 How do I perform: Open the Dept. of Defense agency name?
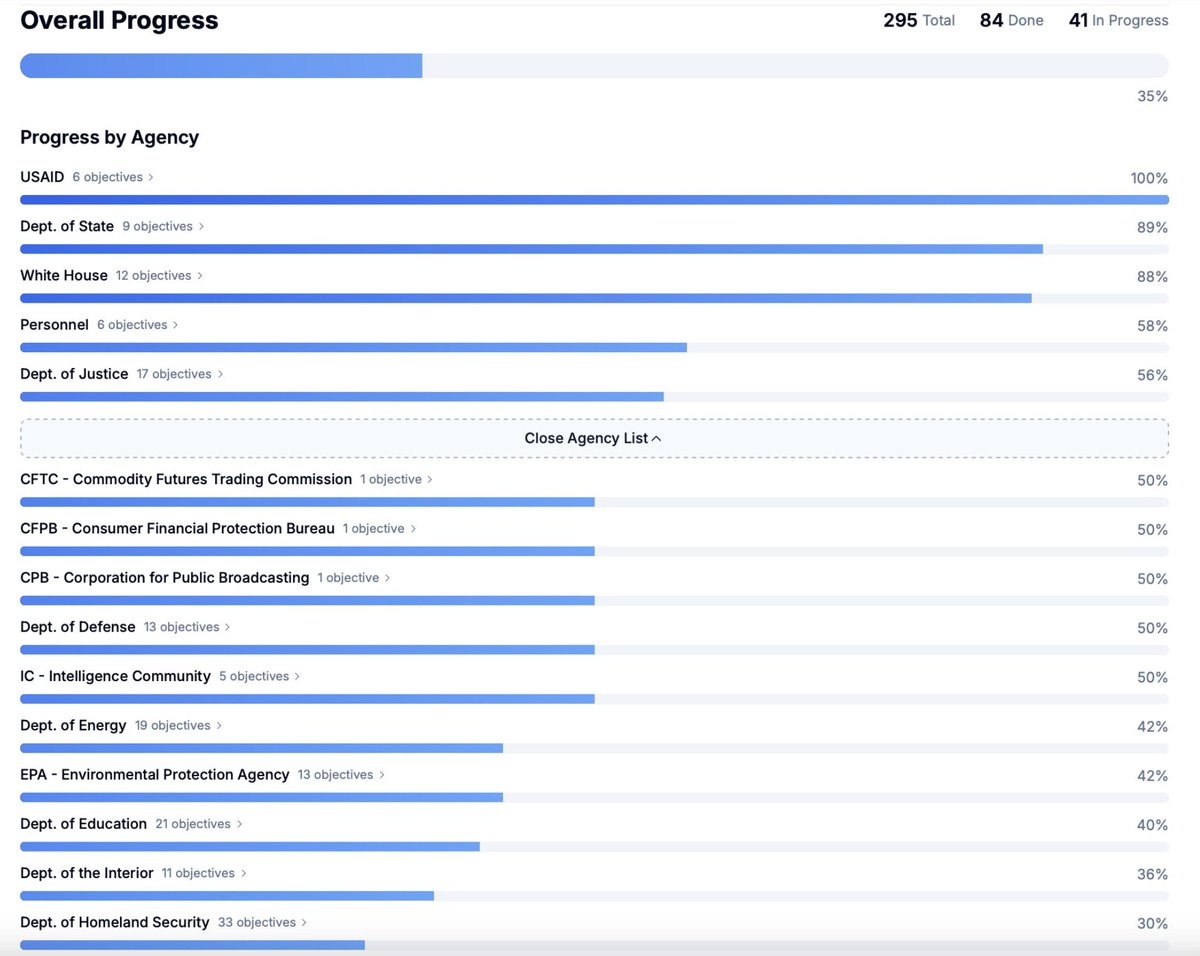78,627
